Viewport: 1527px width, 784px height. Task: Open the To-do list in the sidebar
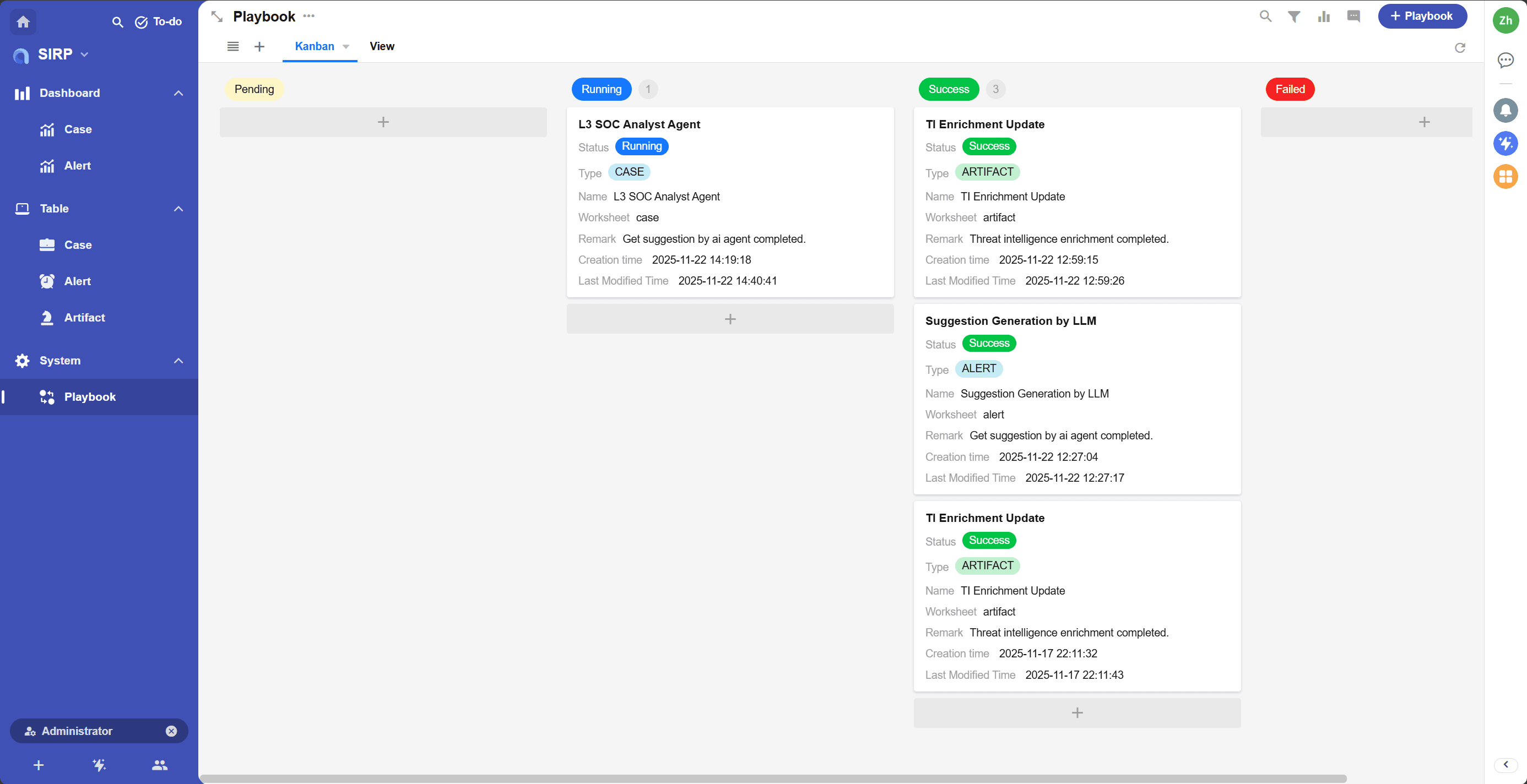click(158, 22)
